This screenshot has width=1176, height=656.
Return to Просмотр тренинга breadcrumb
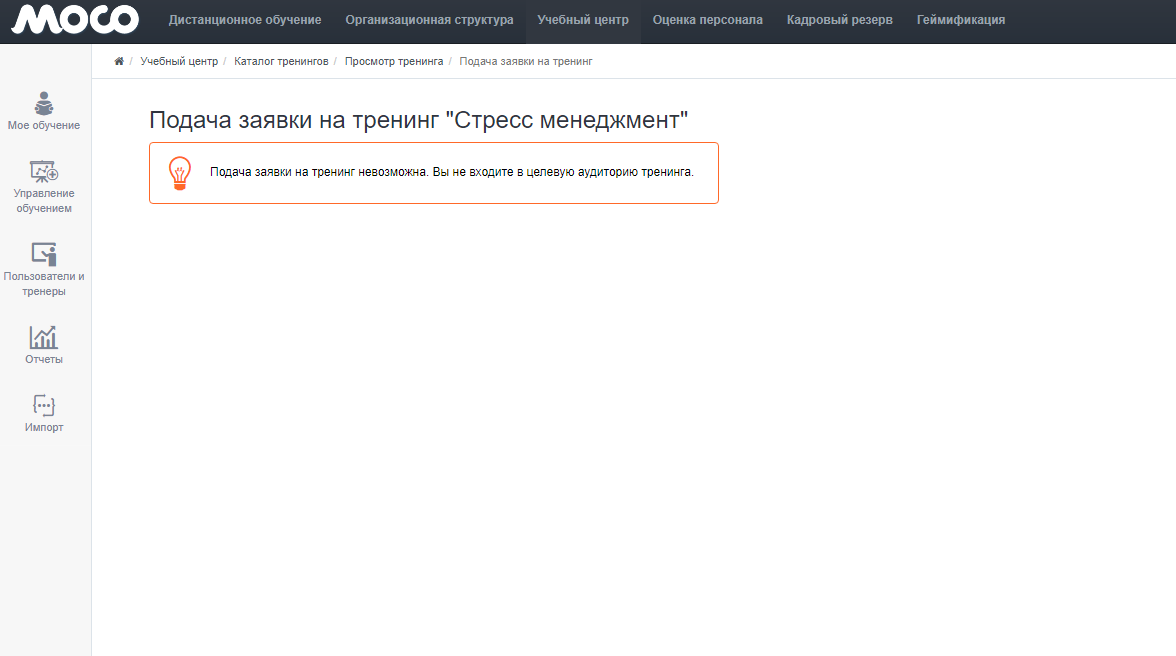[x=394, y=61]
